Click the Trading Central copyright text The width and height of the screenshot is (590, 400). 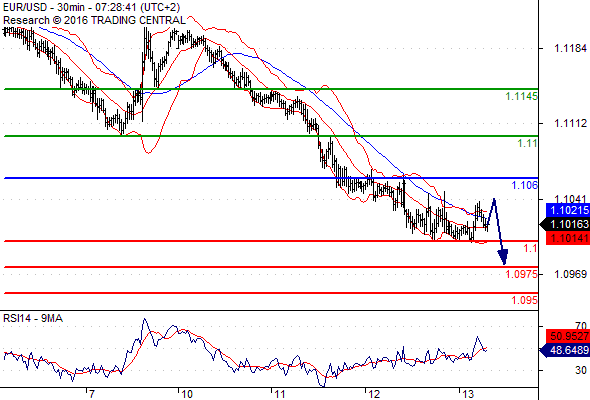point(94,20)
